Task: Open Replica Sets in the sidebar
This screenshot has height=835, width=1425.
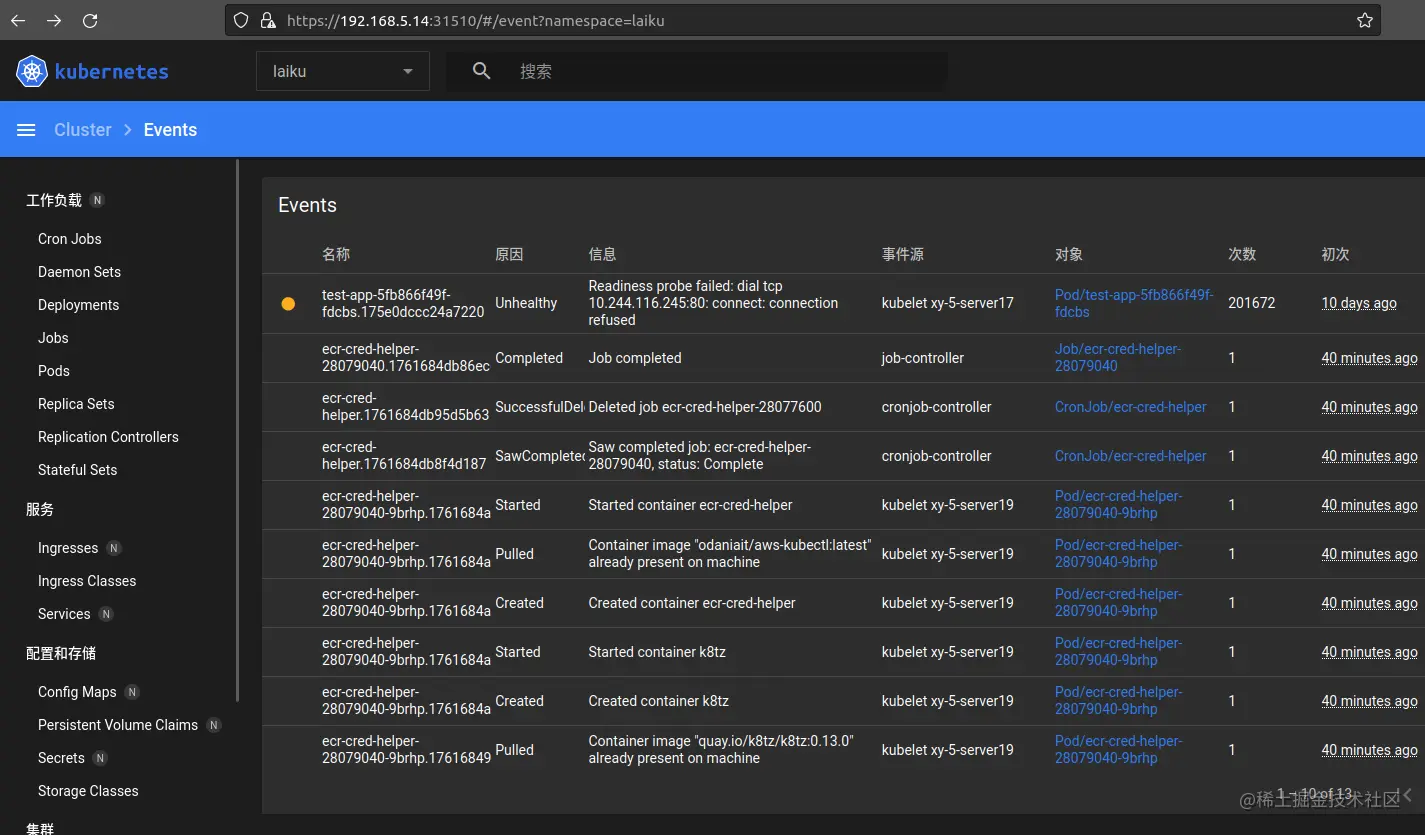Action: (x=76, y=404)
